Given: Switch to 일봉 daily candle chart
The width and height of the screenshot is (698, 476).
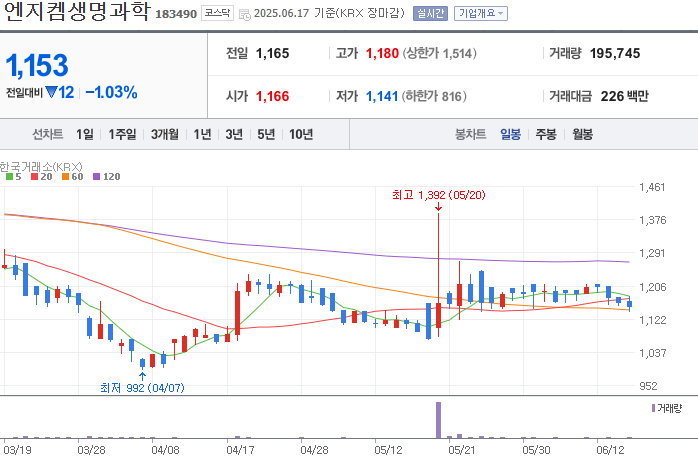Looking at the screenshot, I should tap(510, 134).
